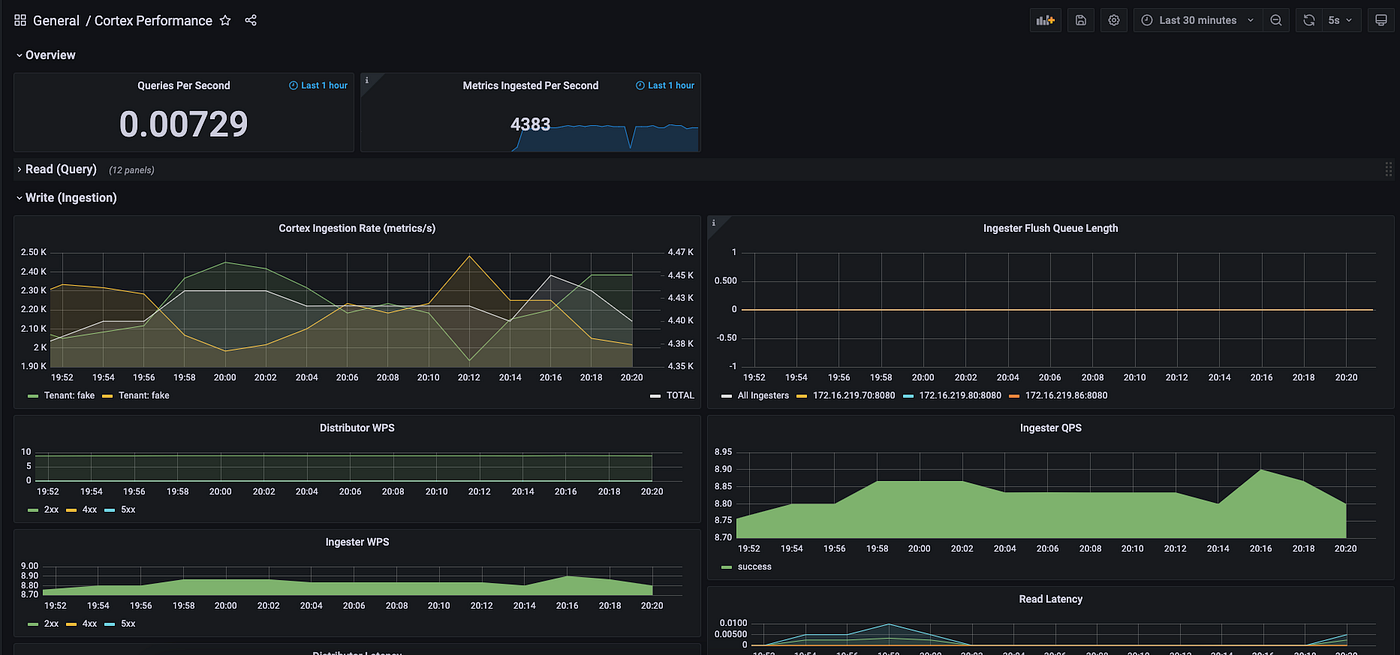Viewport: 1400px width, 655px height.
Task: Add a new panel to the dashboard
Action: 1045,19
